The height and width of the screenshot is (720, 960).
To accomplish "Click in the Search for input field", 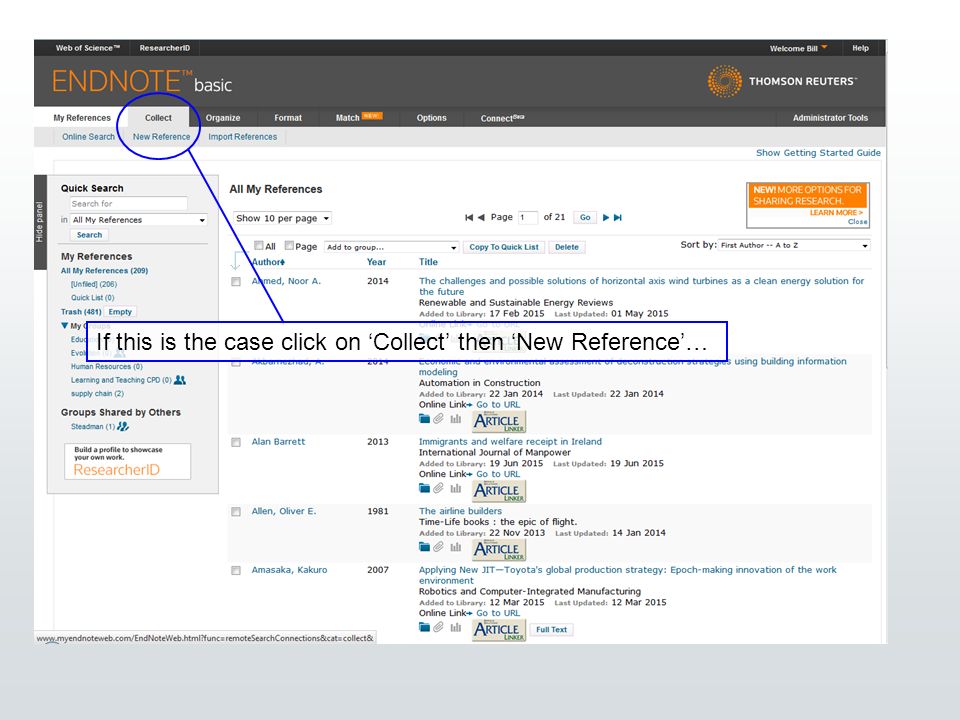I will point(129,204).
